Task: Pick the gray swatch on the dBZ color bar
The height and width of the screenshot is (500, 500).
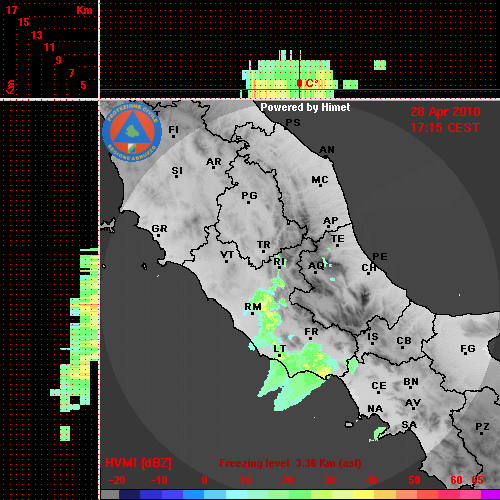Action: [x=110, y=495]
